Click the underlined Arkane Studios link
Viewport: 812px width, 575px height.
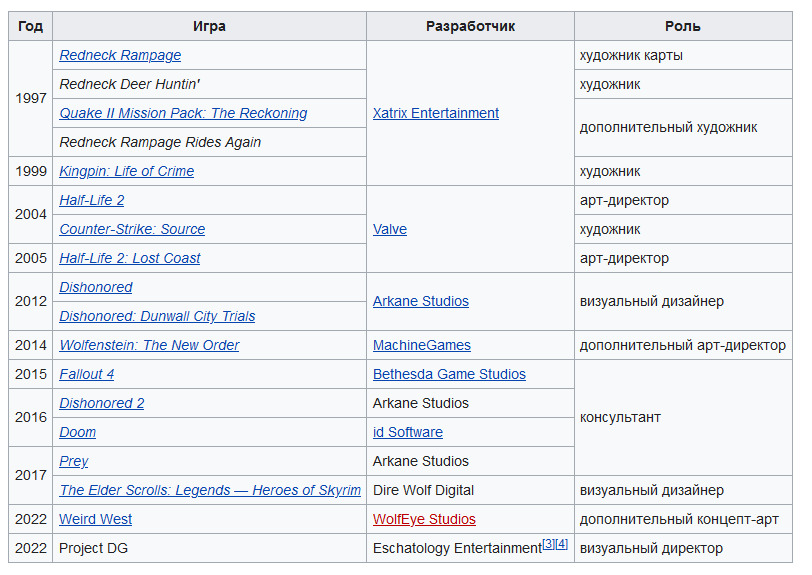coord(420,301)
